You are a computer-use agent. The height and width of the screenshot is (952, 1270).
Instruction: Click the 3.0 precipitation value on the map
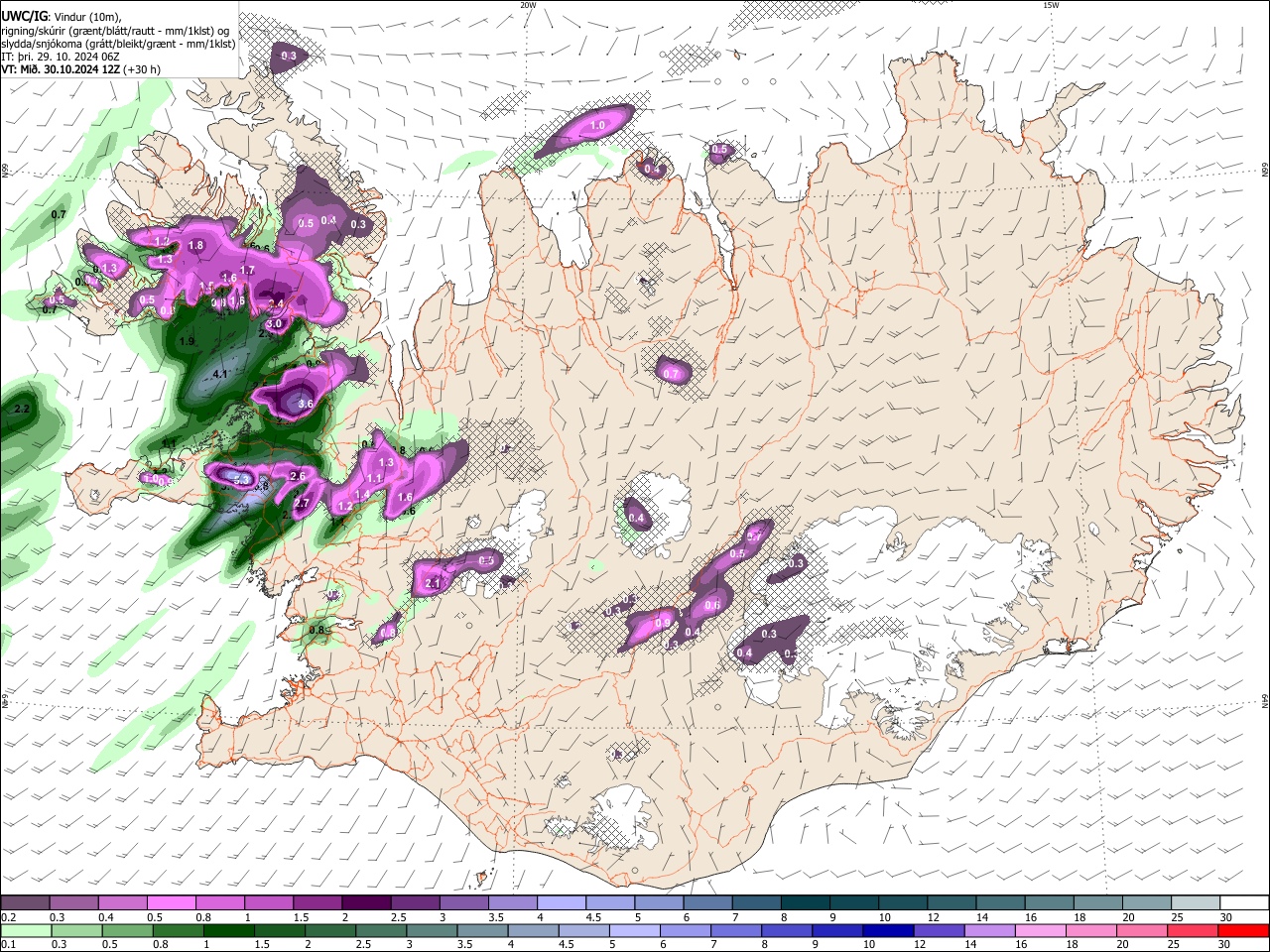[275, 324]
